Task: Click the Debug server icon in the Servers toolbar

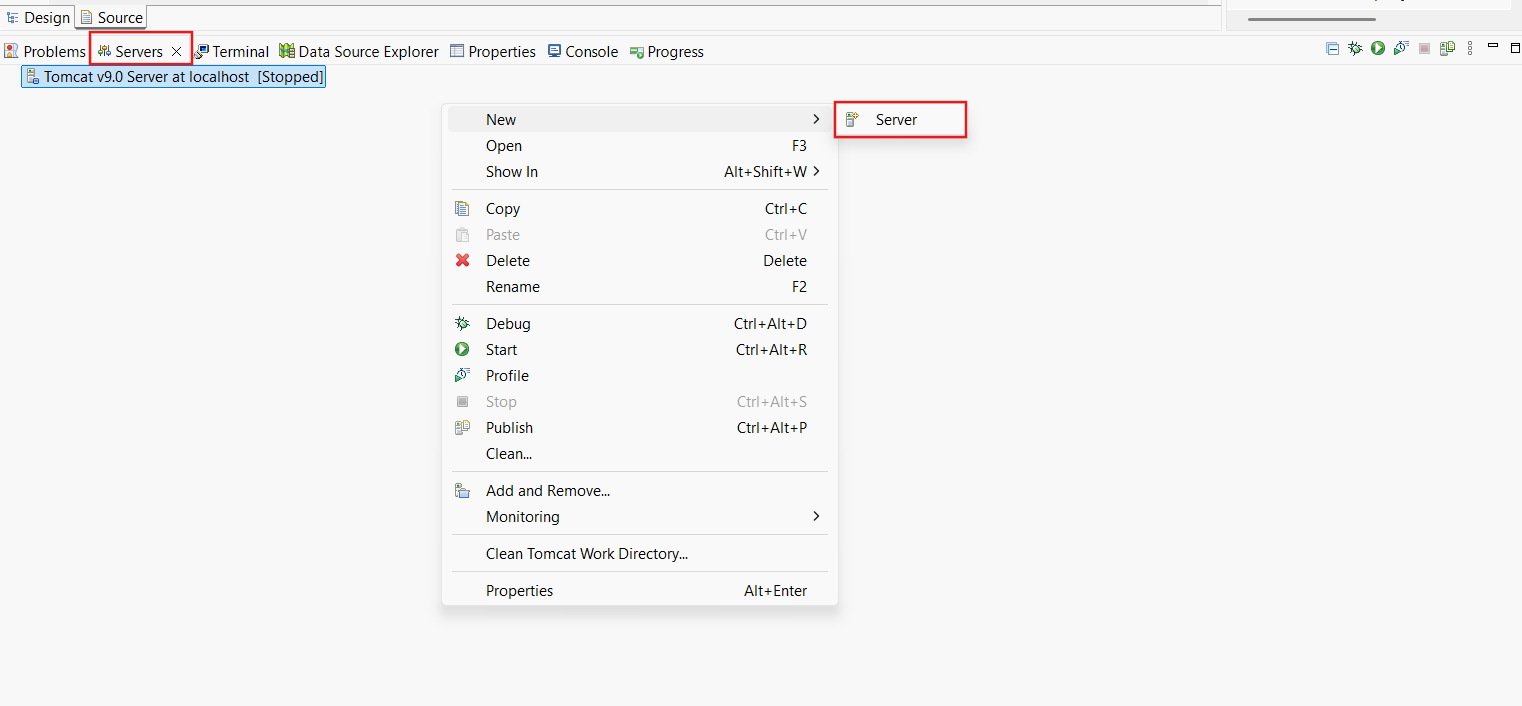Action: point(1355,48)
